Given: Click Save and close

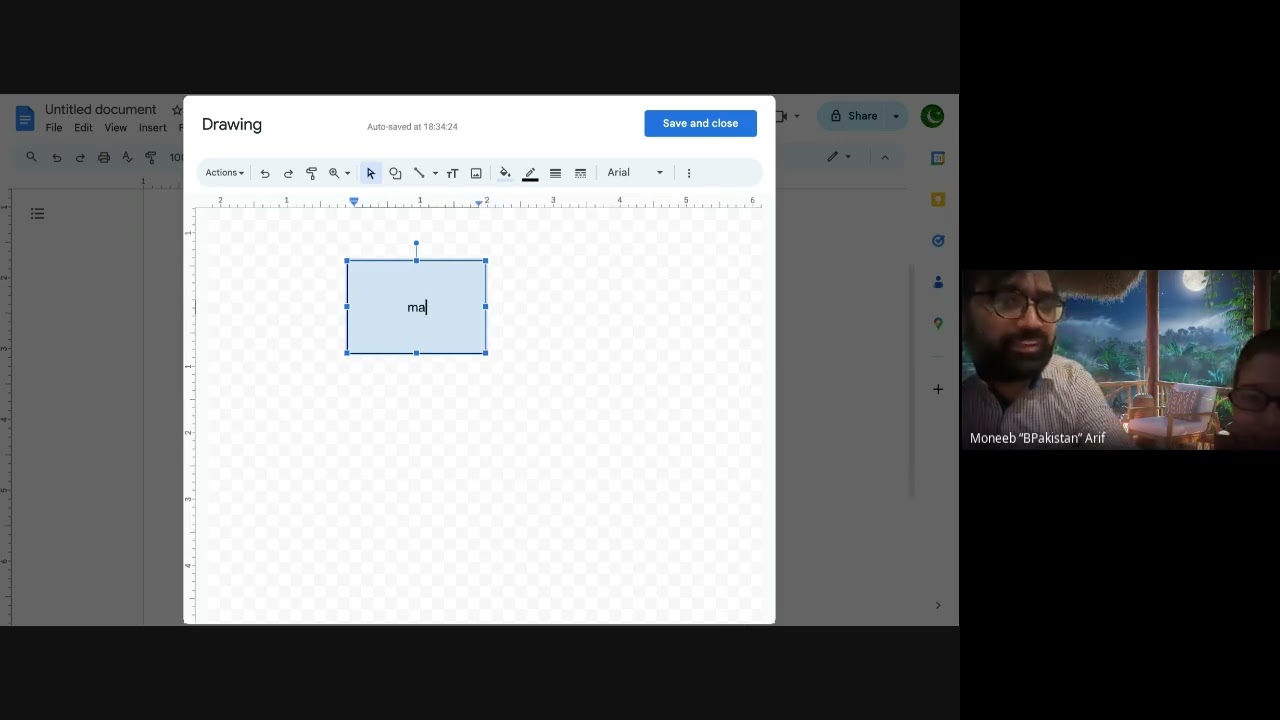Looking at the screenshot, I should point(700,123).
